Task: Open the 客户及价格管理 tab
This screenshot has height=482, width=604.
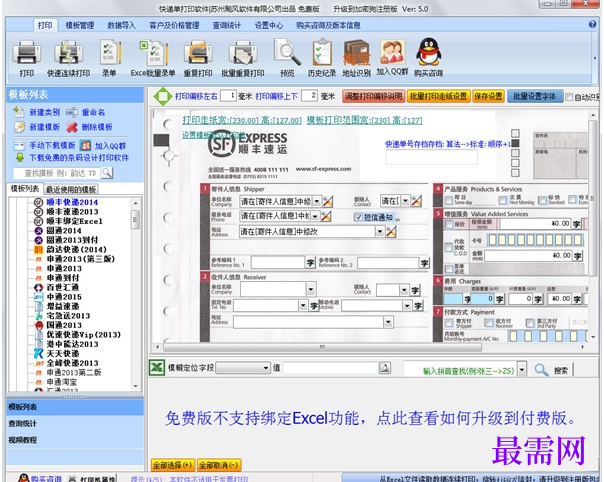Action: tap(174, 25)
